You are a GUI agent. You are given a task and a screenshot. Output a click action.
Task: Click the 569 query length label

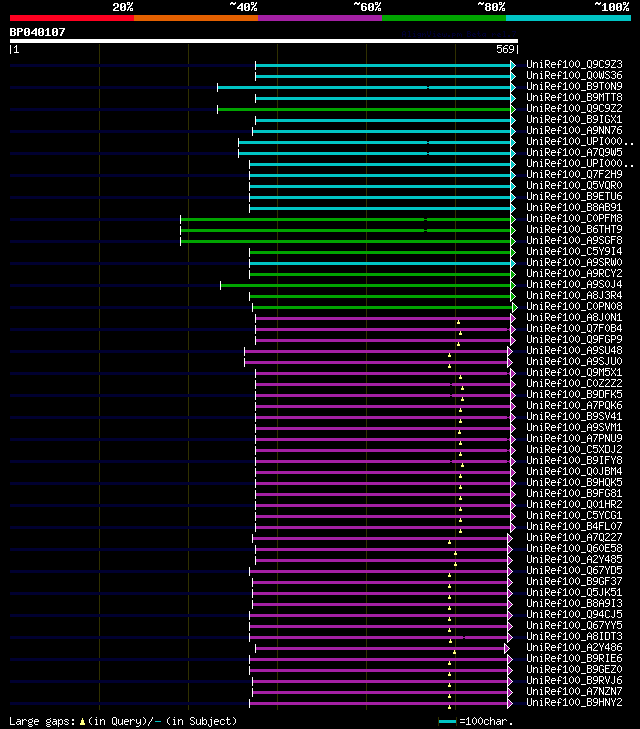coord(505,49)
